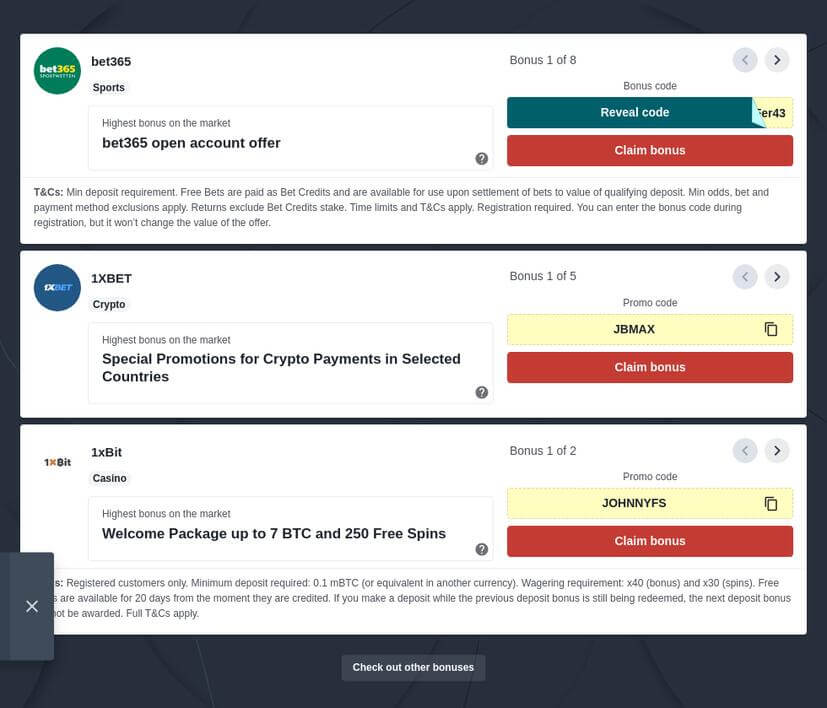Copy the JOHNNYFS promo code

click(x=770, y=503)
